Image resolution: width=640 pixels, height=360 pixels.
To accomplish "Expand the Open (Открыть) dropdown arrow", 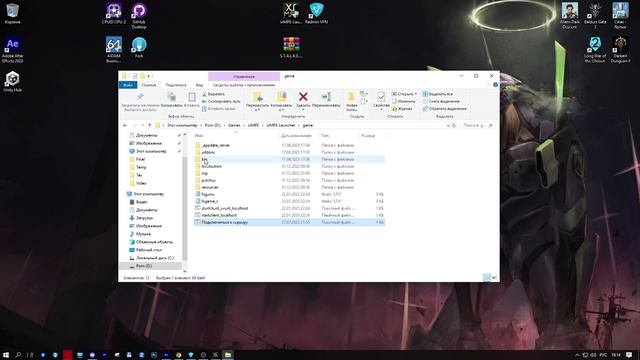I will 416,94.
